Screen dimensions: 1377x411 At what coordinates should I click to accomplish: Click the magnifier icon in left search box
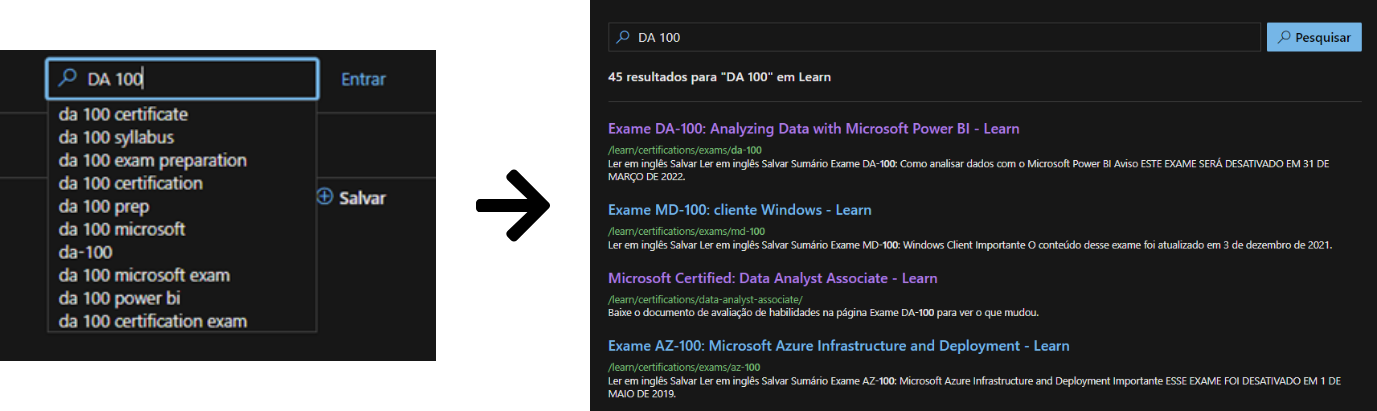coord(68,78)
